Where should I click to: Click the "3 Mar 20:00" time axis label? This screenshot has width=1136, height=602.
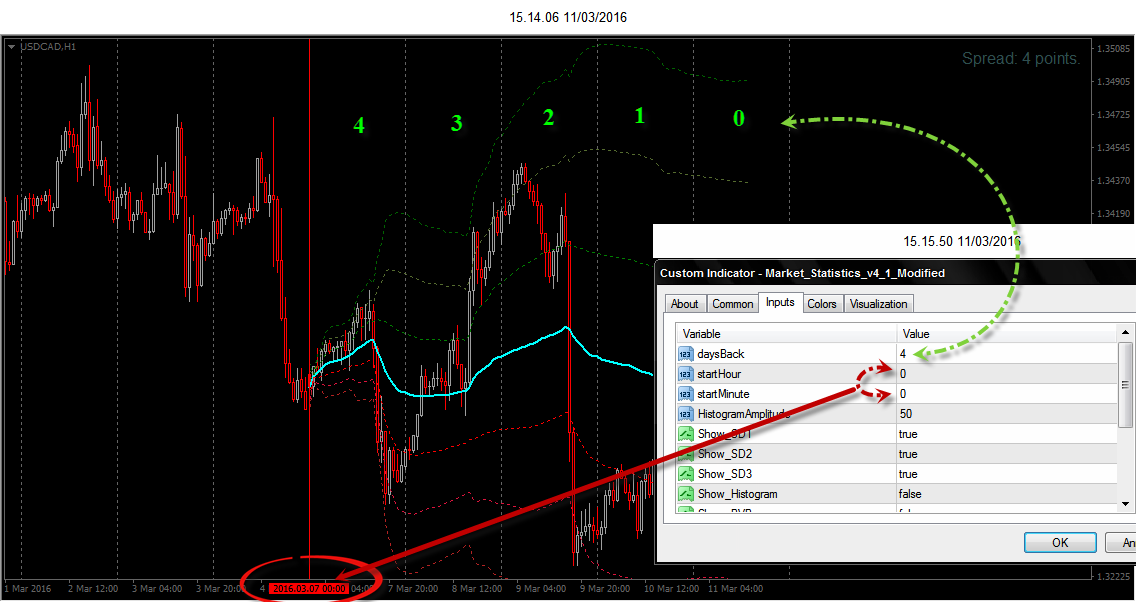click(222, 589)
